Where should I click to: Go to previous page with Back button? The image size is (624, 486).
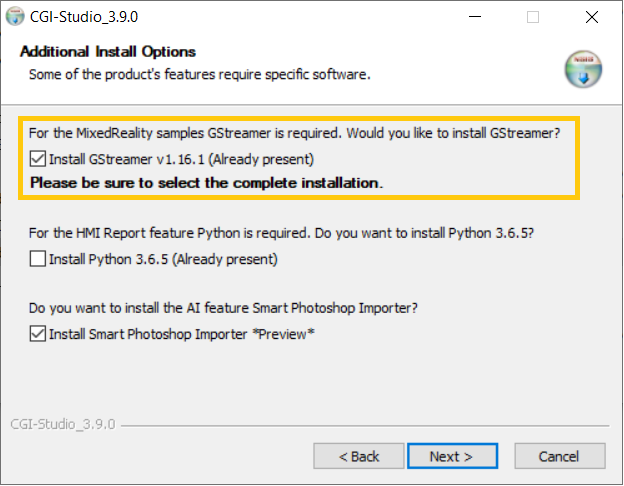pyautogui.click(x=359, y=456)
